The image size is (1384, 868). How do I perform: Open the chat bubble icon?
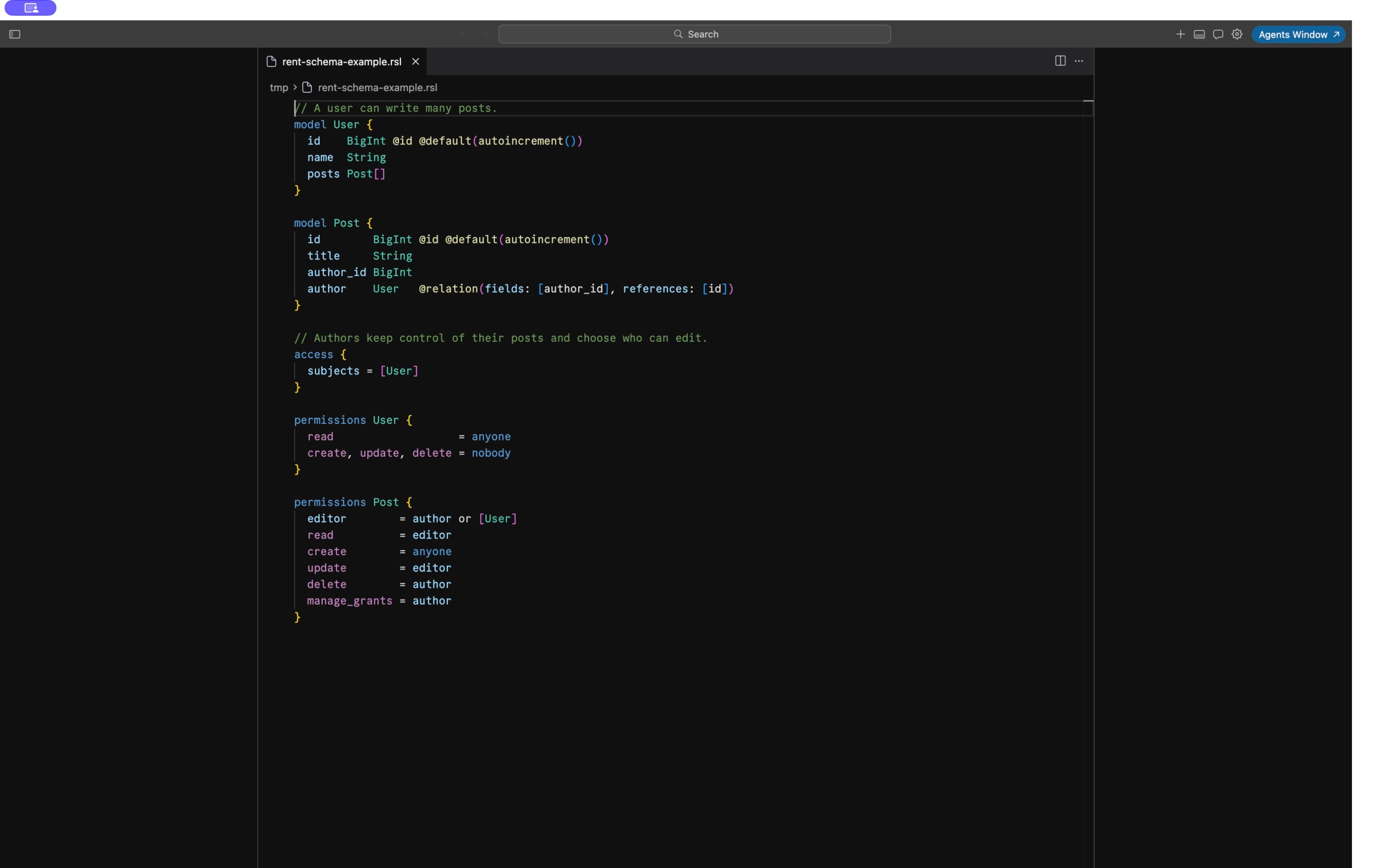pyautogui.click(x=1217, y=34)
